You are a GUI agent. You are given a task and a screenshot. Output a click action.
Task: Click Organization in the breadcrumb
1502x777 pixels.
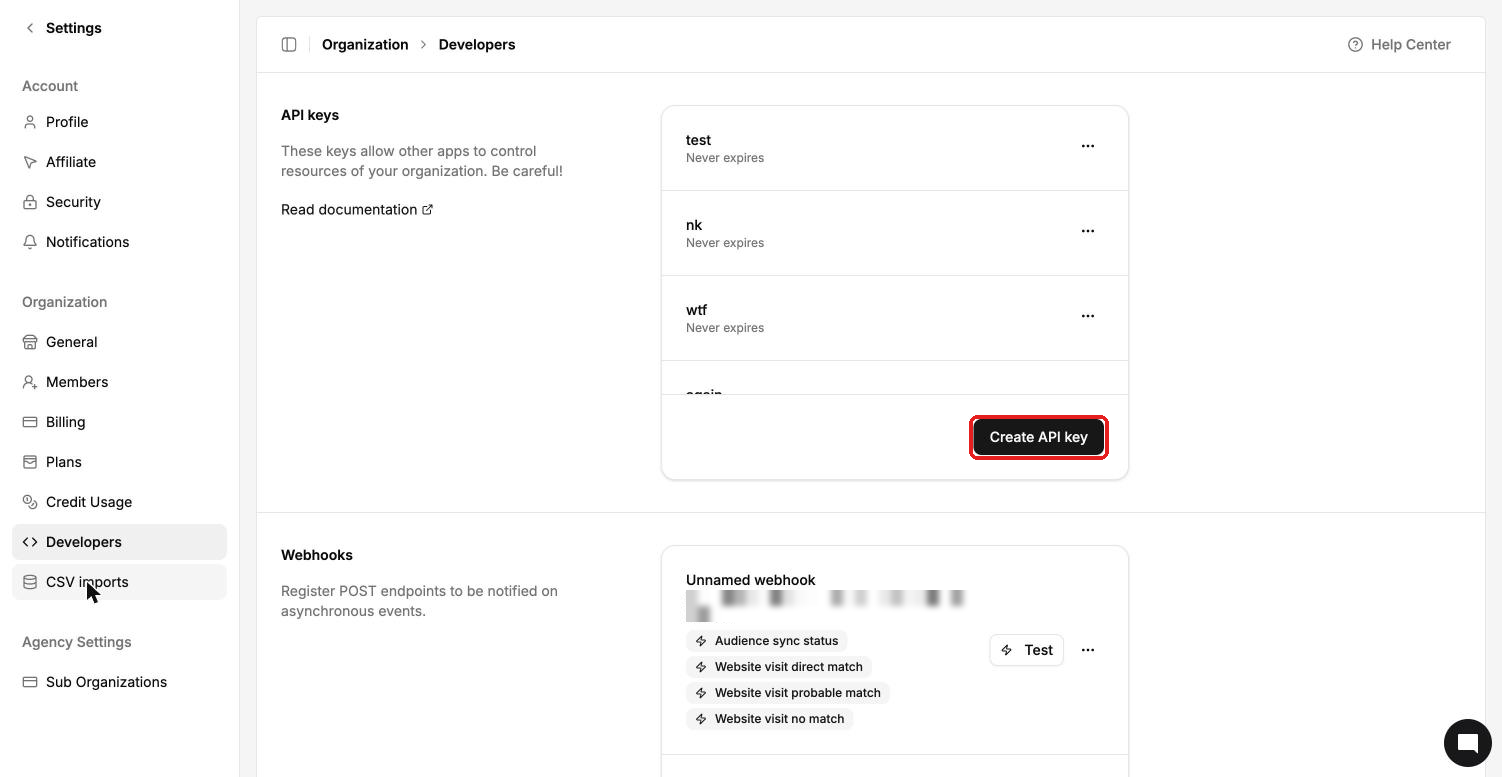pyautogui.click(x=365, y=44)
